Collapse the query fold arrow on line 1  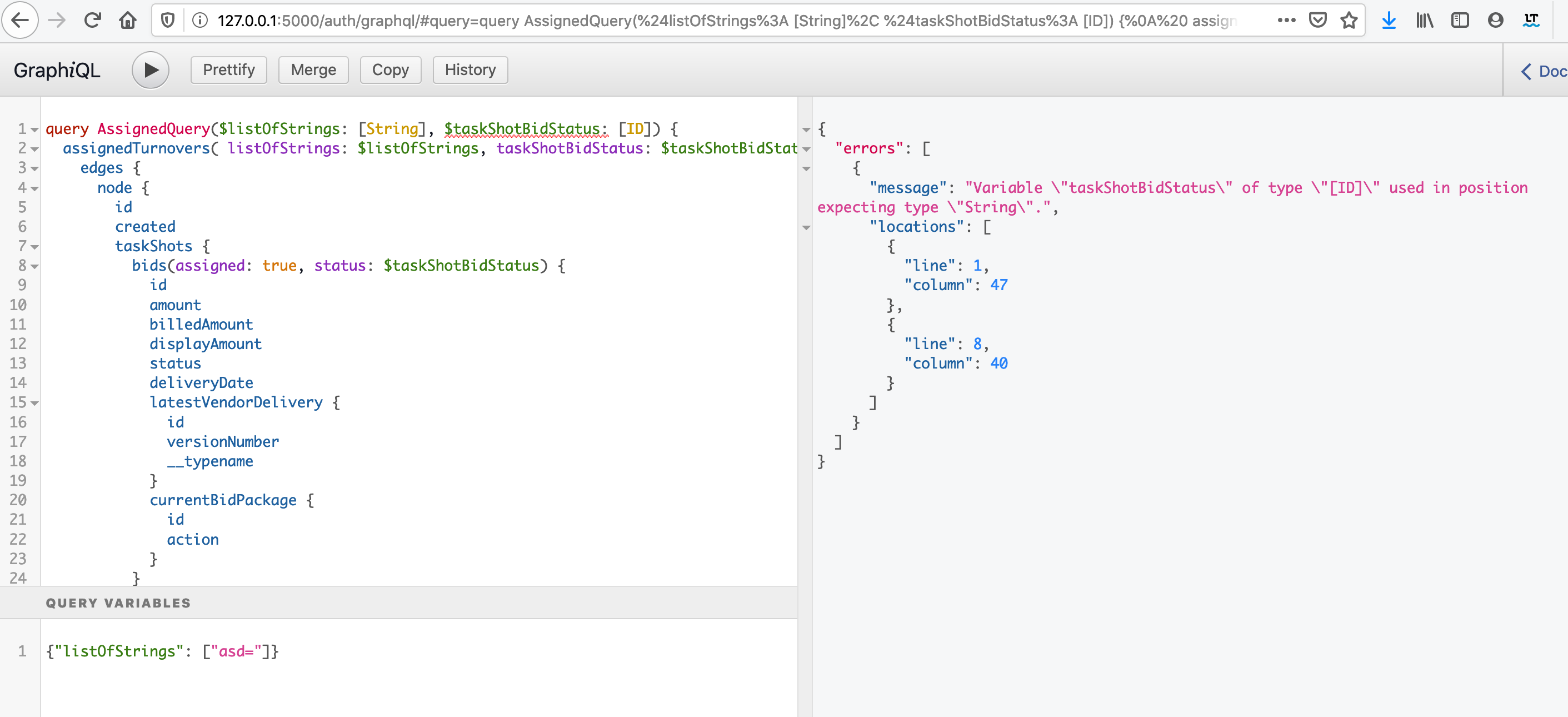(x=33, y=129)
